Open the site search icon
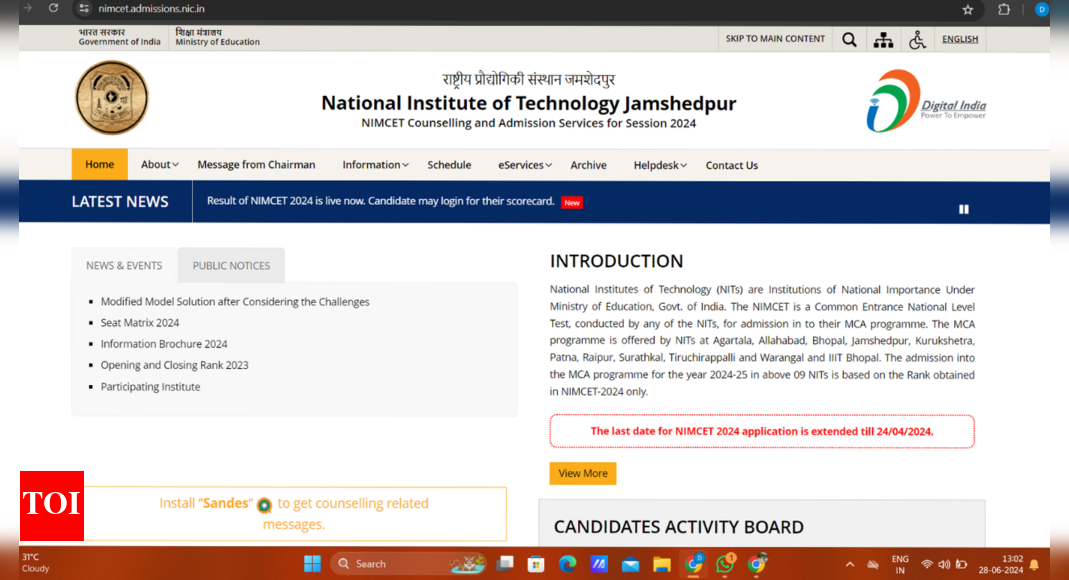Screen dimensions: 1069x580 tap(849, 39)
